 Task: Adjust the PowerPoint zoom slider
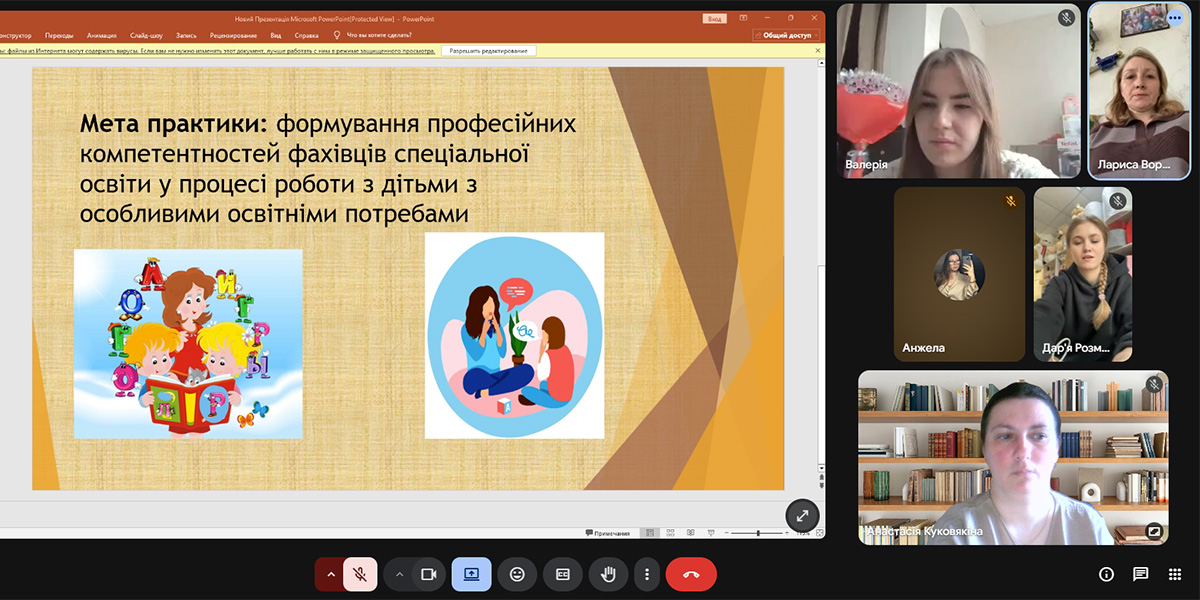pos(757,533)
